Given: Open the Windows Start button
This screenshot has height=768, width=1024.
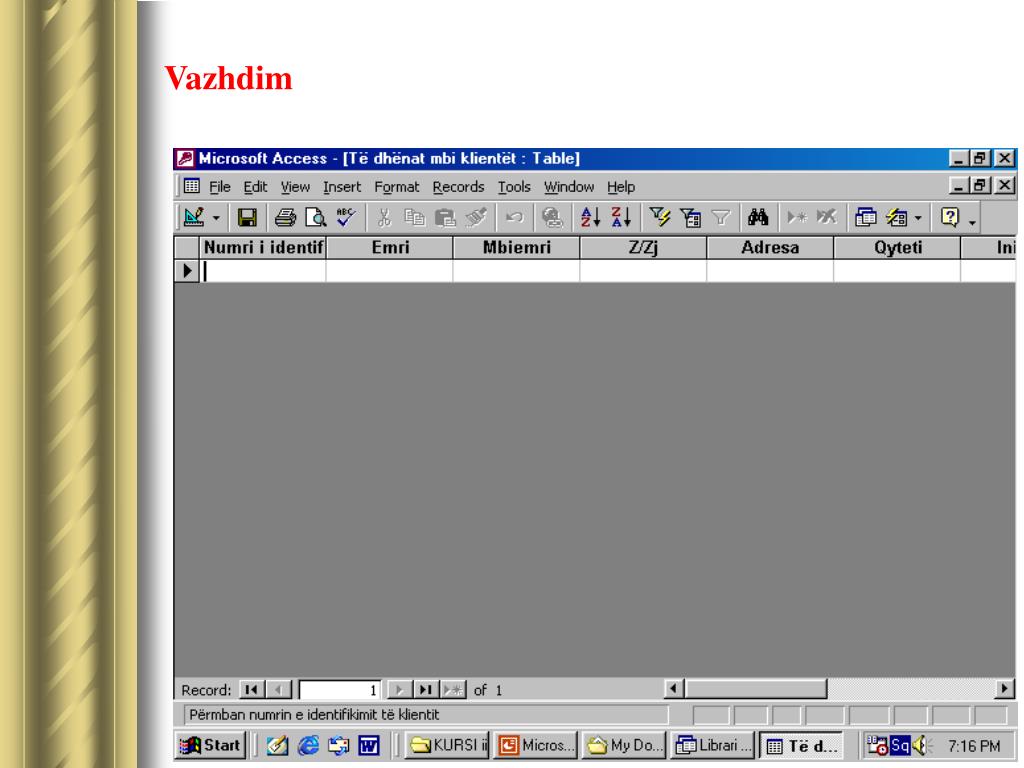Looking at the screenshot, I should point(211,745).
